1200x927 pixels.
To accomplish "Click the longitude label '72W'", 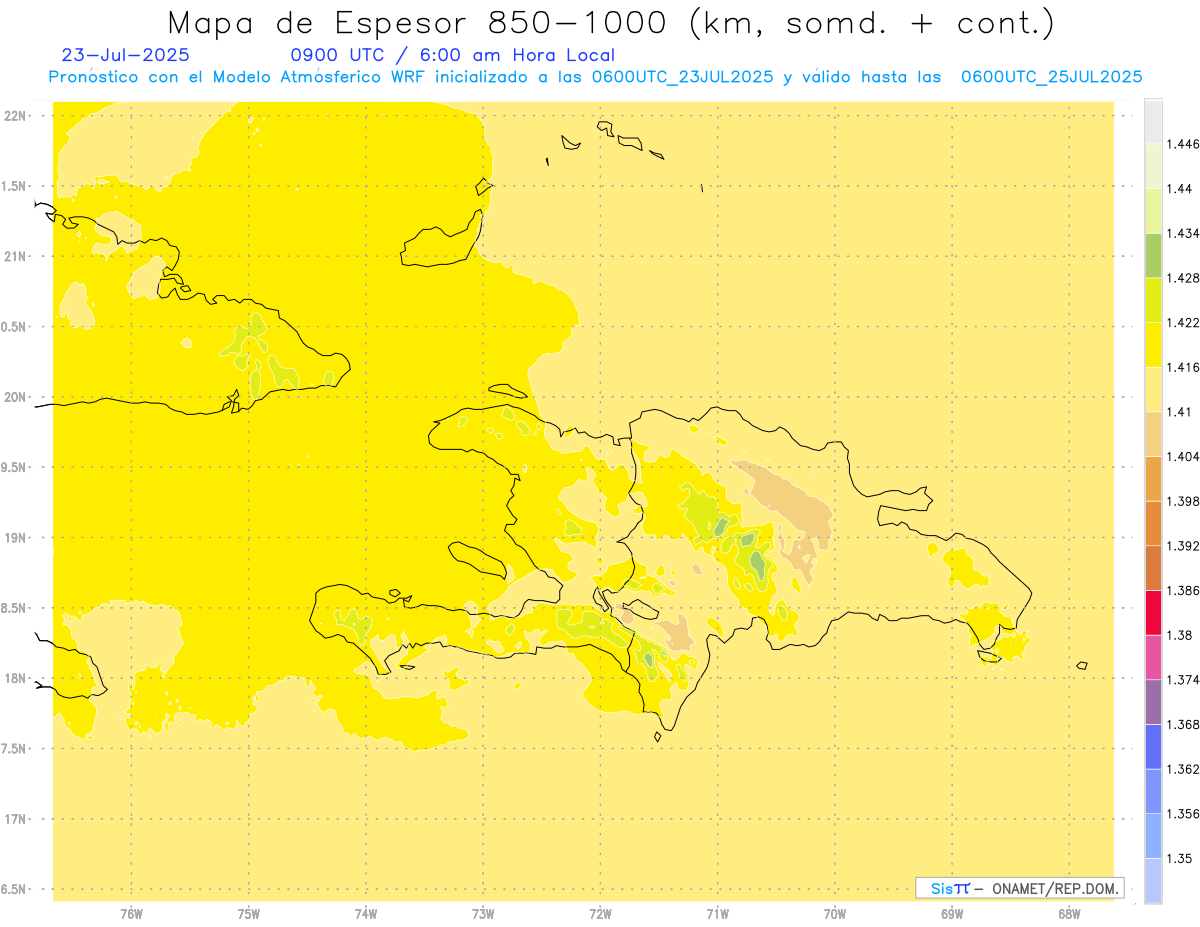I will [601, 914].
